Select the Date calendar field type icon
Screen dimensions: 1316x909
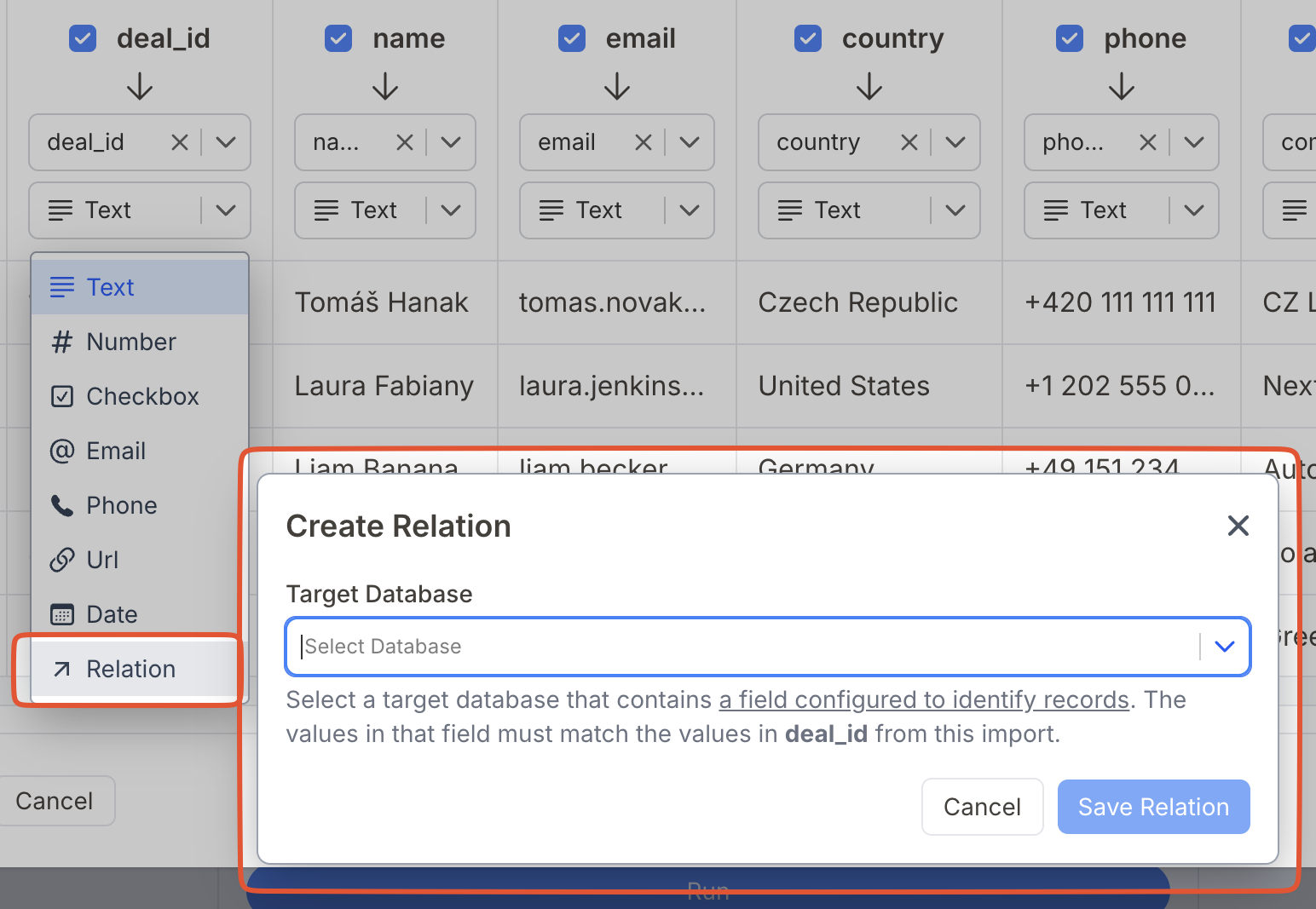(61, 614)
